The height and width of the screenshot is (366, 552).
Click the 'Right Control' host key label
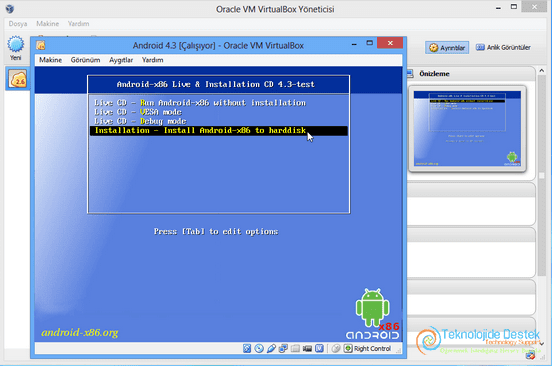tap(372, 348)
